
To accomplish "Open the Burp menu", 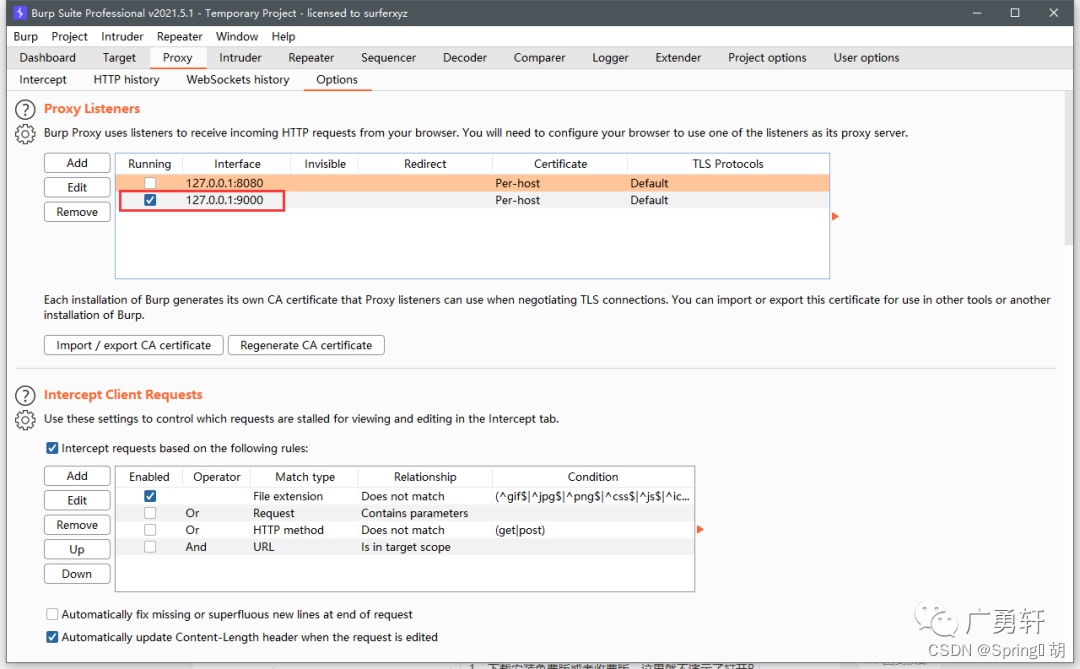I will 25,37.
